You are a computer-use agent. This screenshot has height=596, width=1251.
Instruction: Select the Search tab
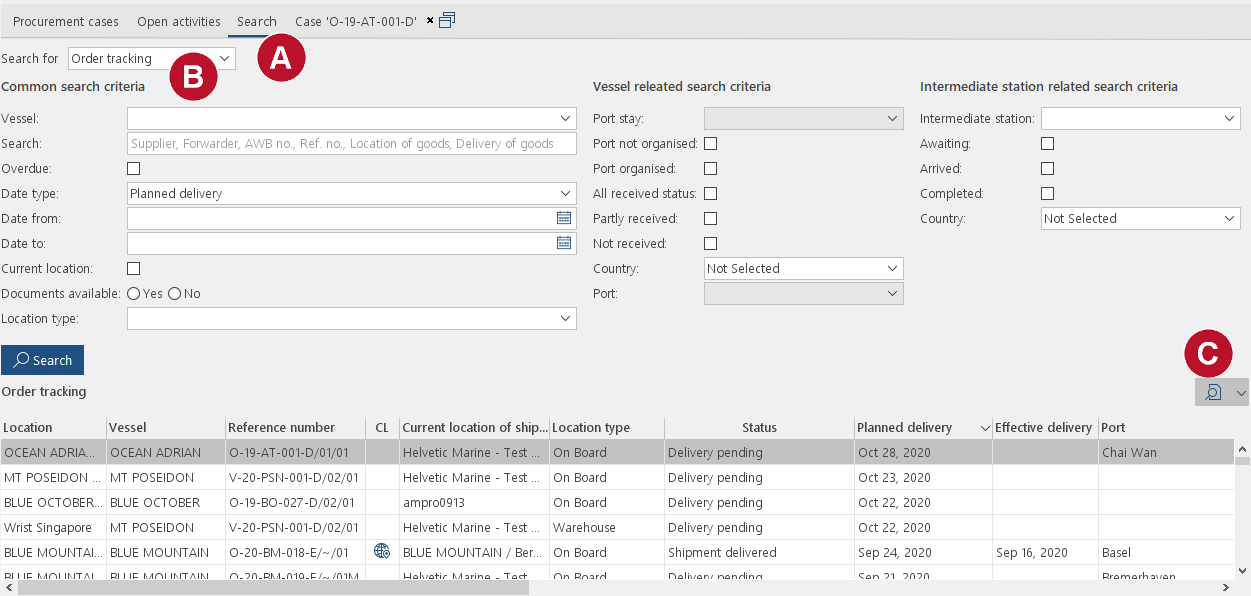tap(257, 21)
